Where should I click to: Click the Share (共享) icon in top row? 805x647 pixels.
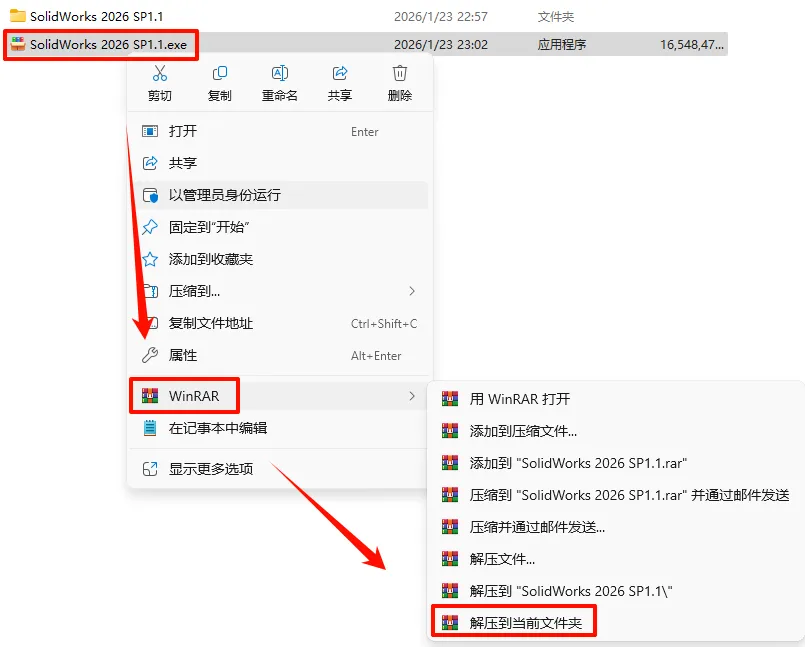pos(340,73)
